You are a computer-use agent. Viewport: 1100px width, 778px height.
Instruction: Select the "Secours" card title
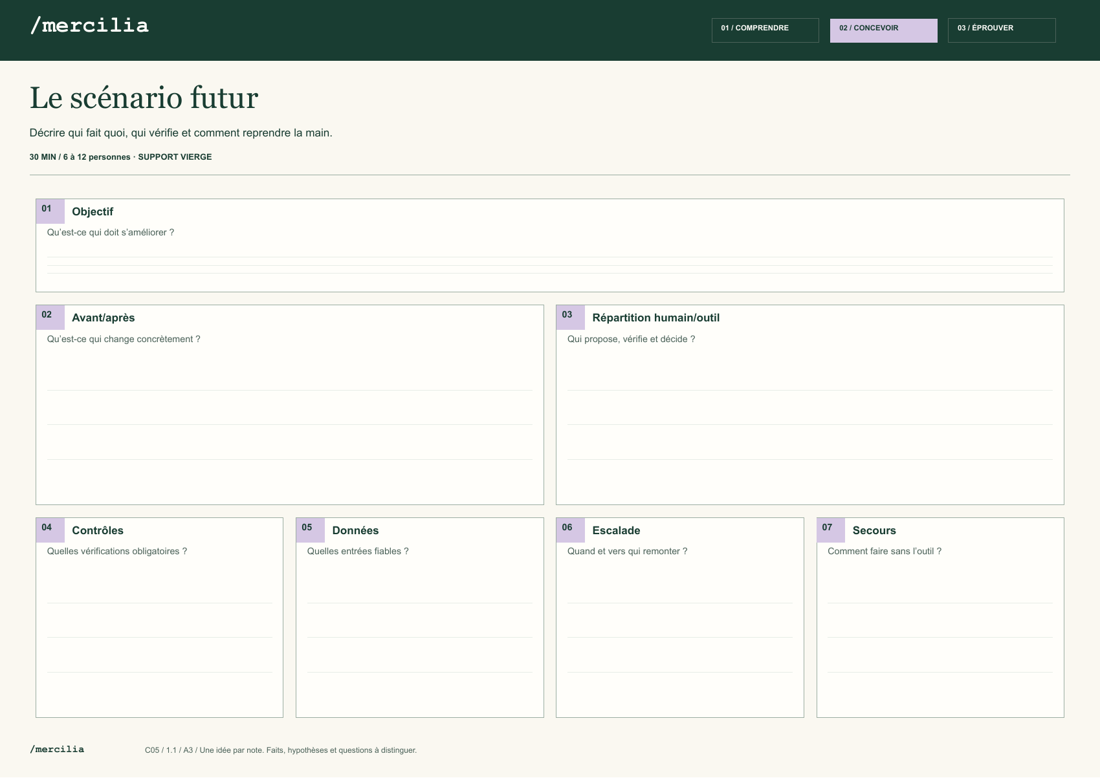874,530
